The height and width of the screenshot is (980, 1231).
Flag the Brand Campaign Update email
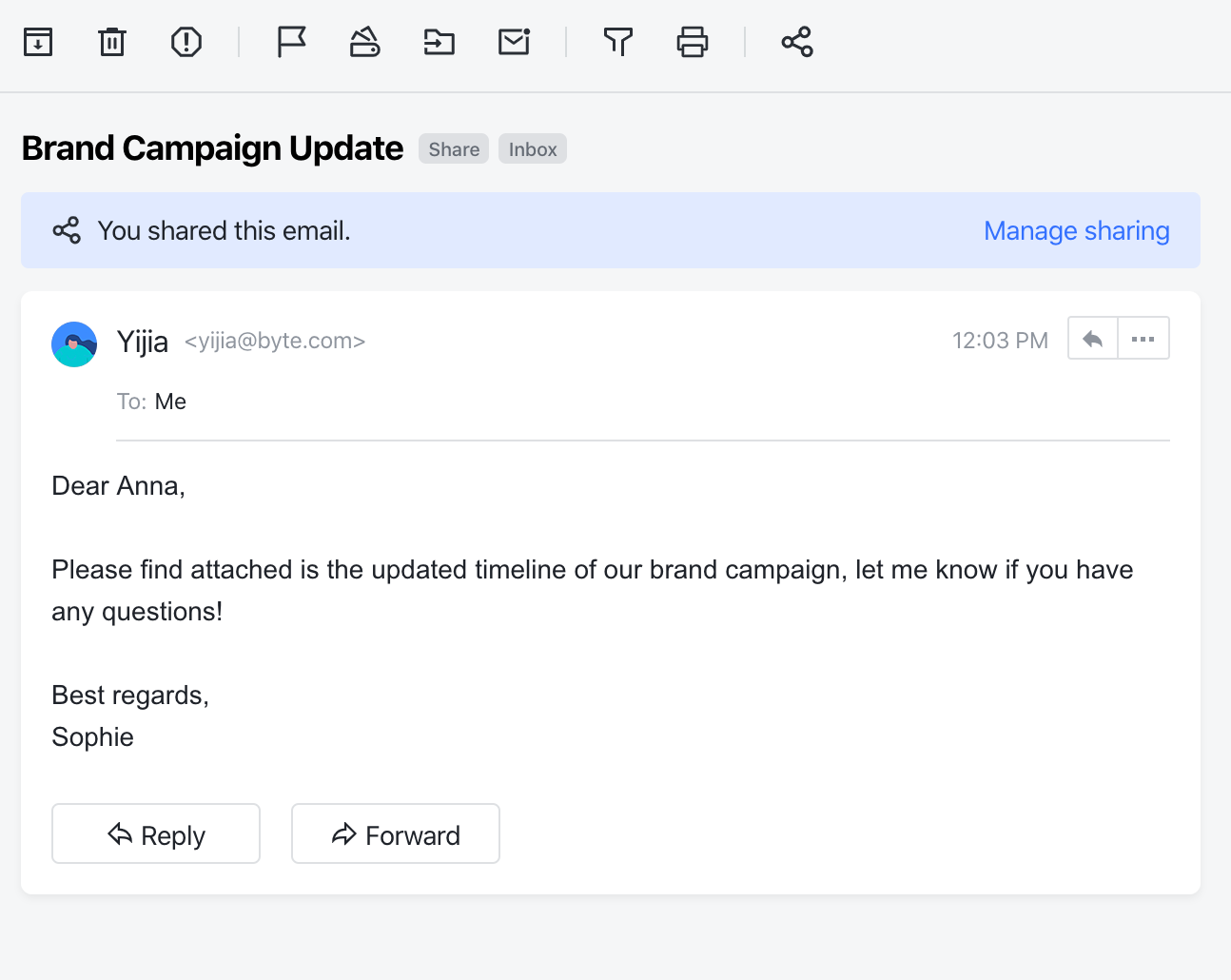[291, 42]
